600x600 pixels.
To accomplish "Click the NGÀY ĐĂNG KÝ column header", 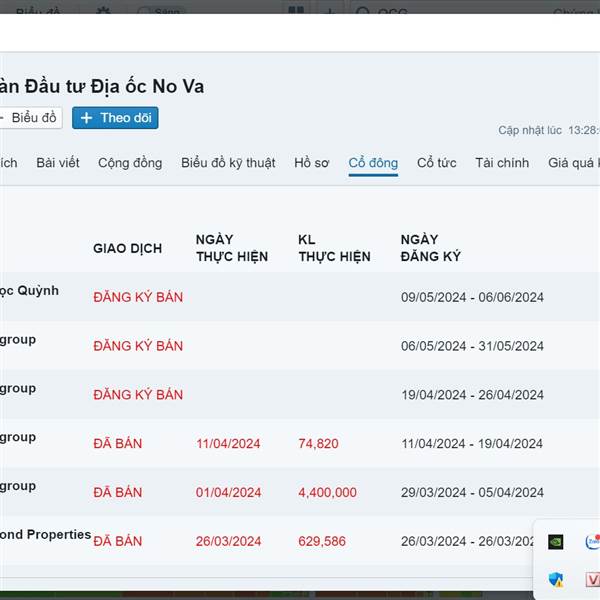I will (430, 248).
